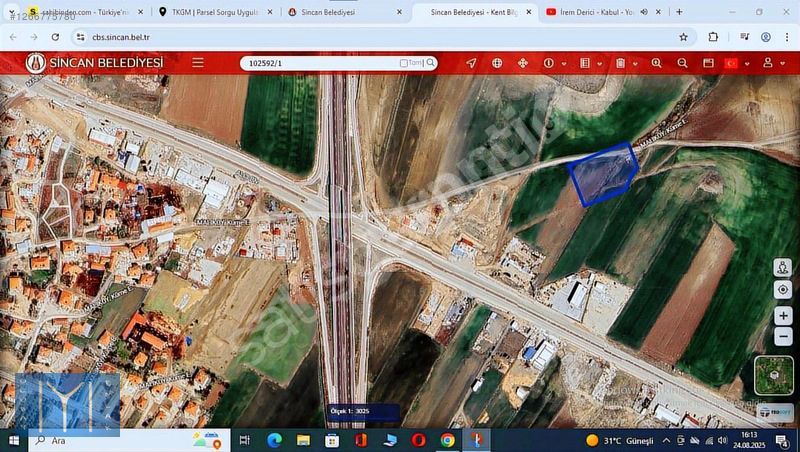Screen dimensions: 800x452
Task: Click the location arrow navigation icon
Action: pos(471,63)
